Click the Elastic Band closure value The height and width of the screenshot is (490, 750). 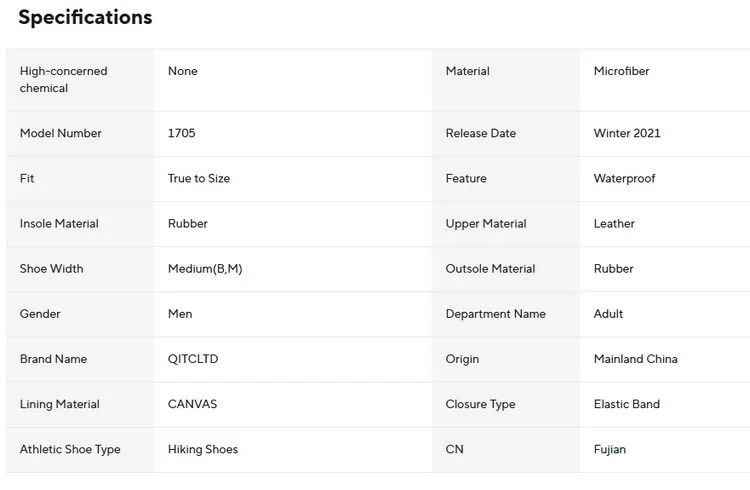click(x=626, y=404)
